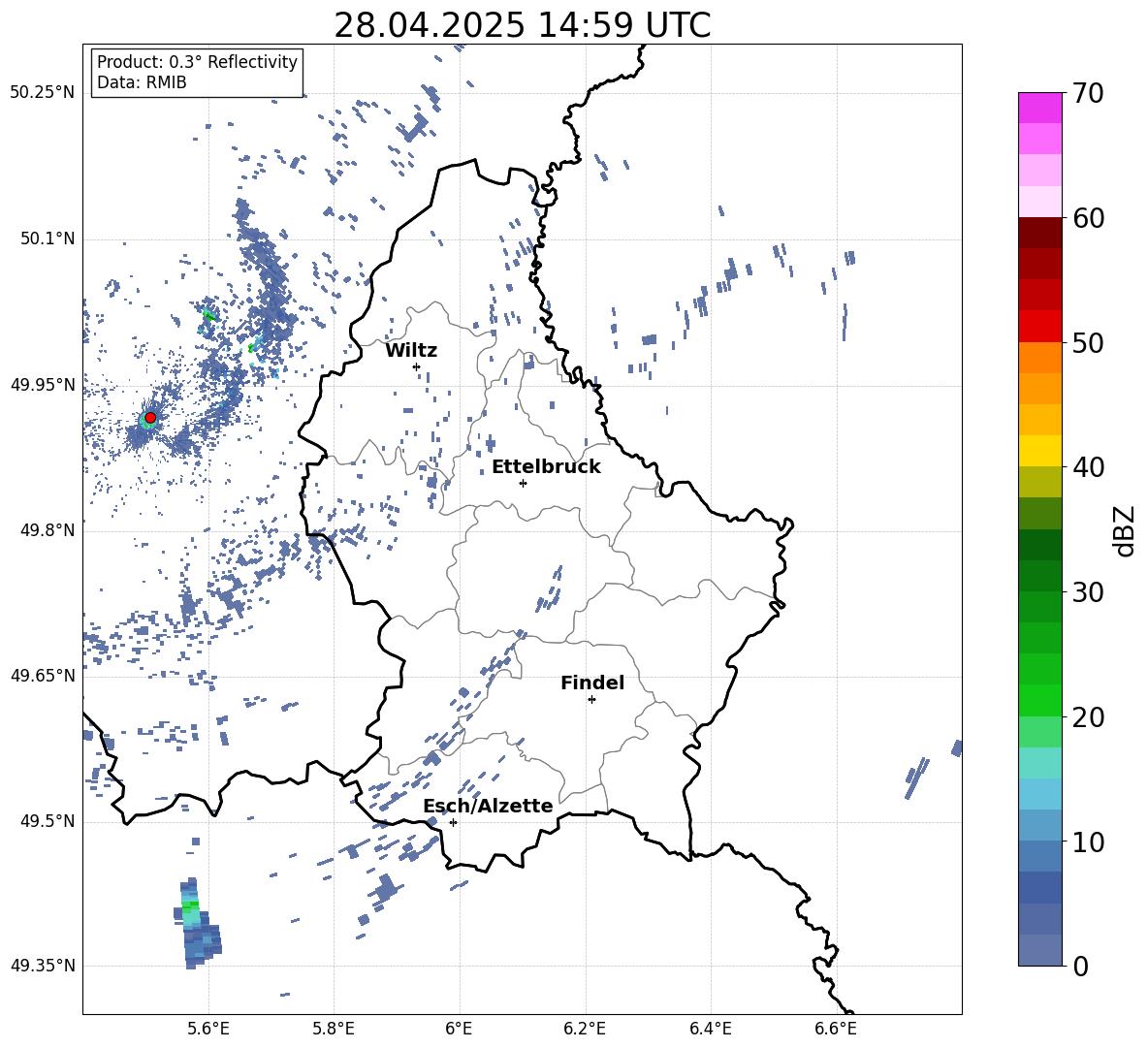Image resolution: width=1148 pixels, height=1048 pixels.
Task: Click the 30 tick on the colorbar
Action: (1088, 592)
